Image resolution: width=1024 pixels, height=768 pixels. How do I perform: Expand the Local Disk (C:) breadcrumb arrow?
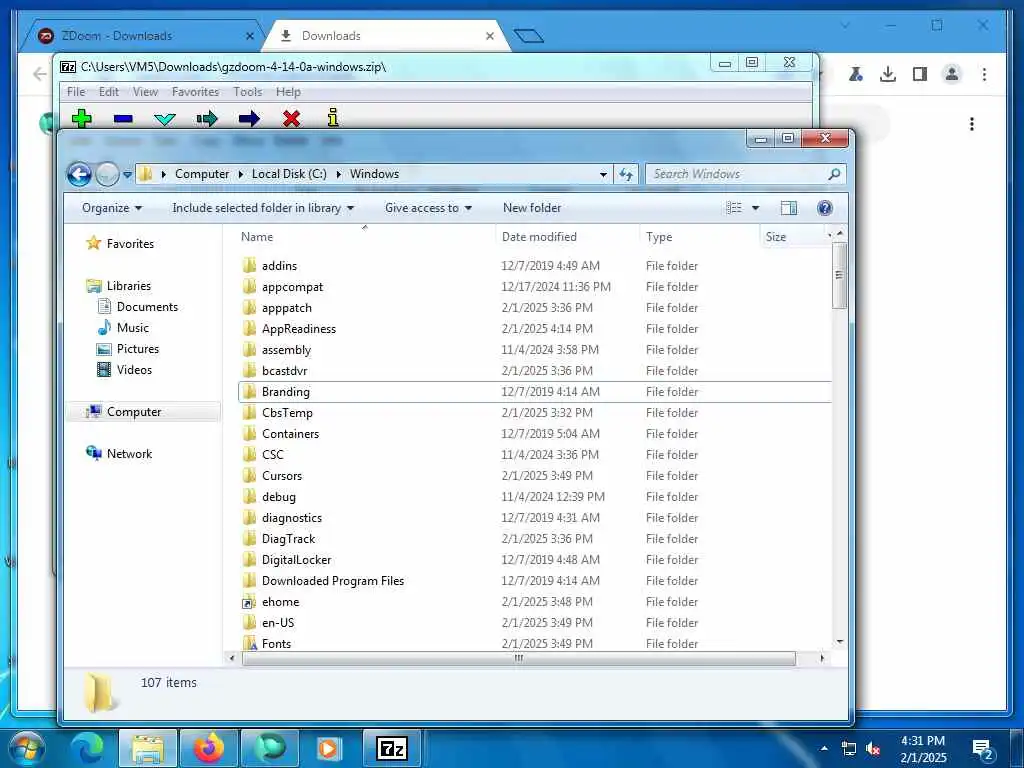coord(338,174)
